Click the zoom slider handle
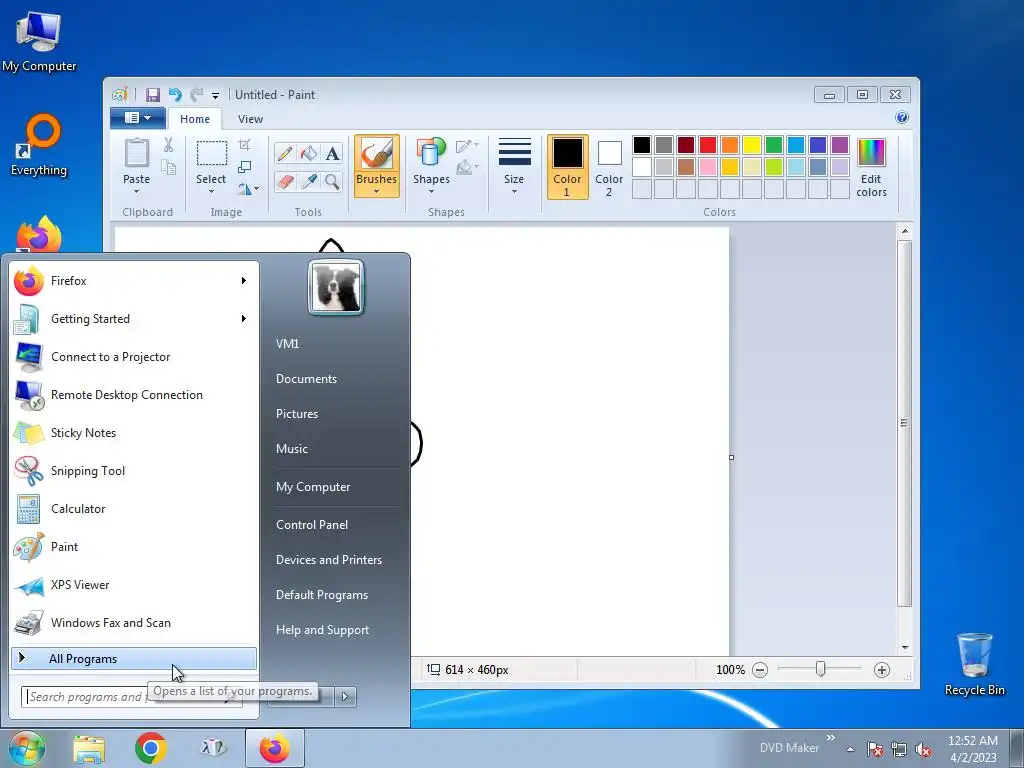1024x768 pixels. coord(820,669)
